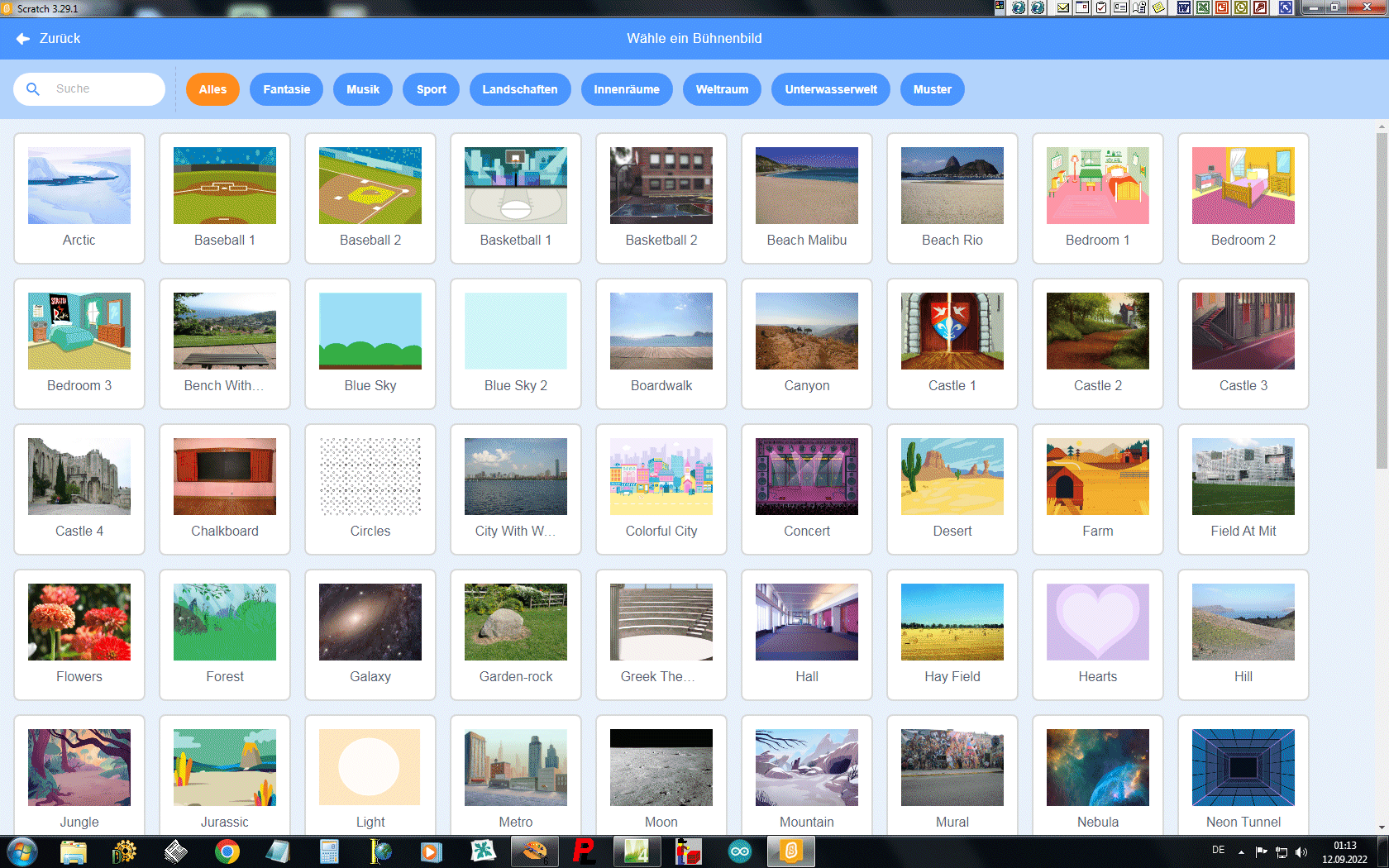Select the Sport category filter
The image size is (1389, 868).
point(431,89)
